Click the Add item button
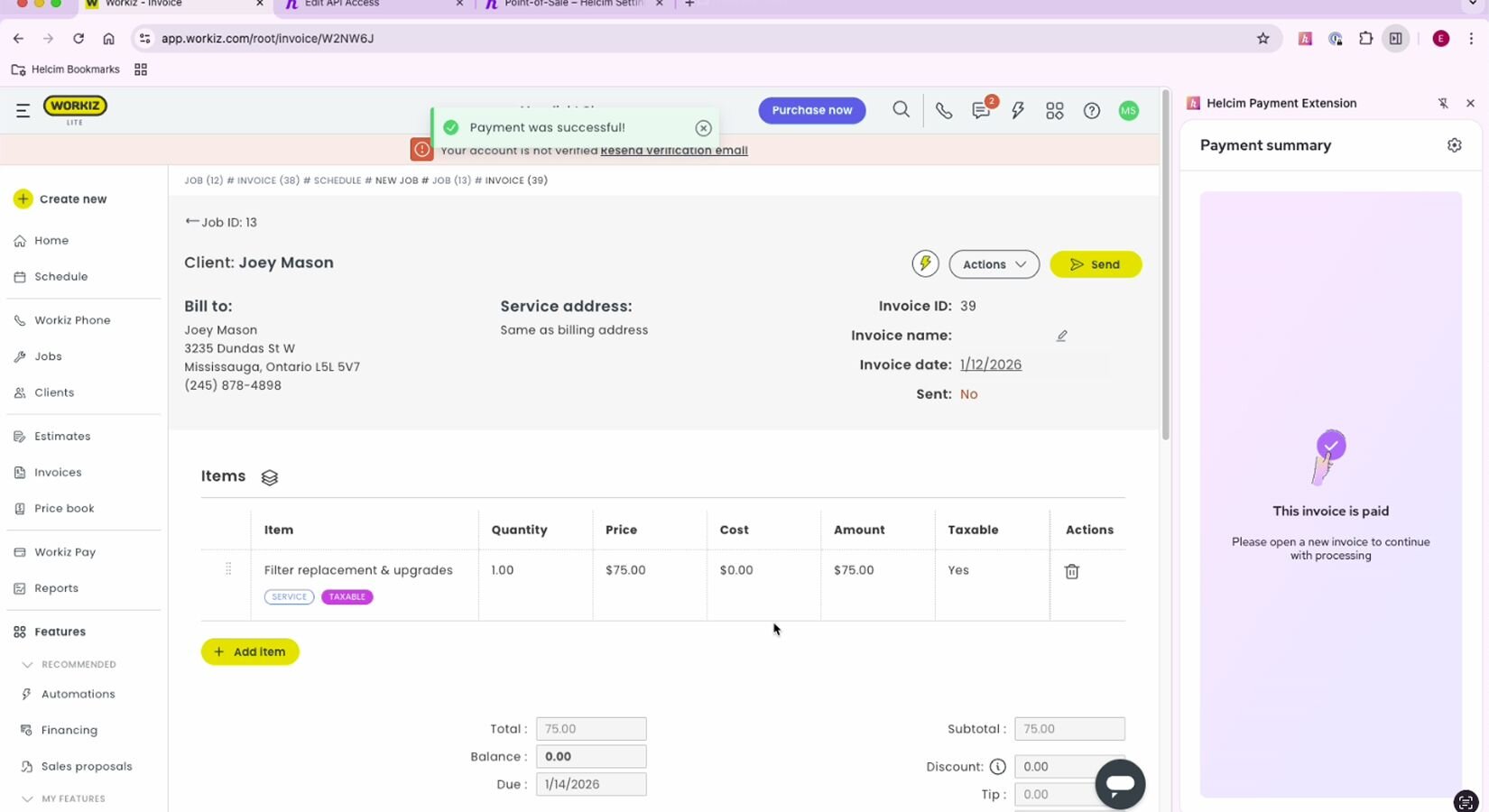 pyautogui.click(x=250, y=651)
